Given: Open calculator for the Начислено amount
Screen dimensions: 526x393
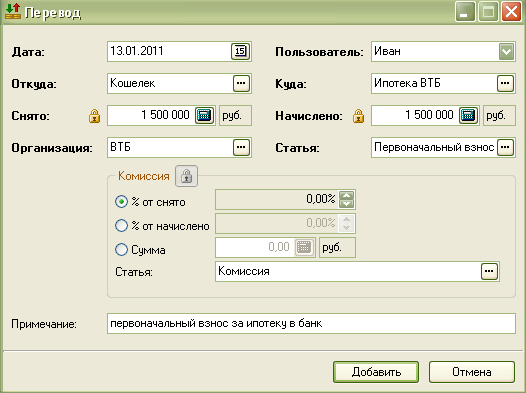Looking at the screenshot, I should (469, 116).
